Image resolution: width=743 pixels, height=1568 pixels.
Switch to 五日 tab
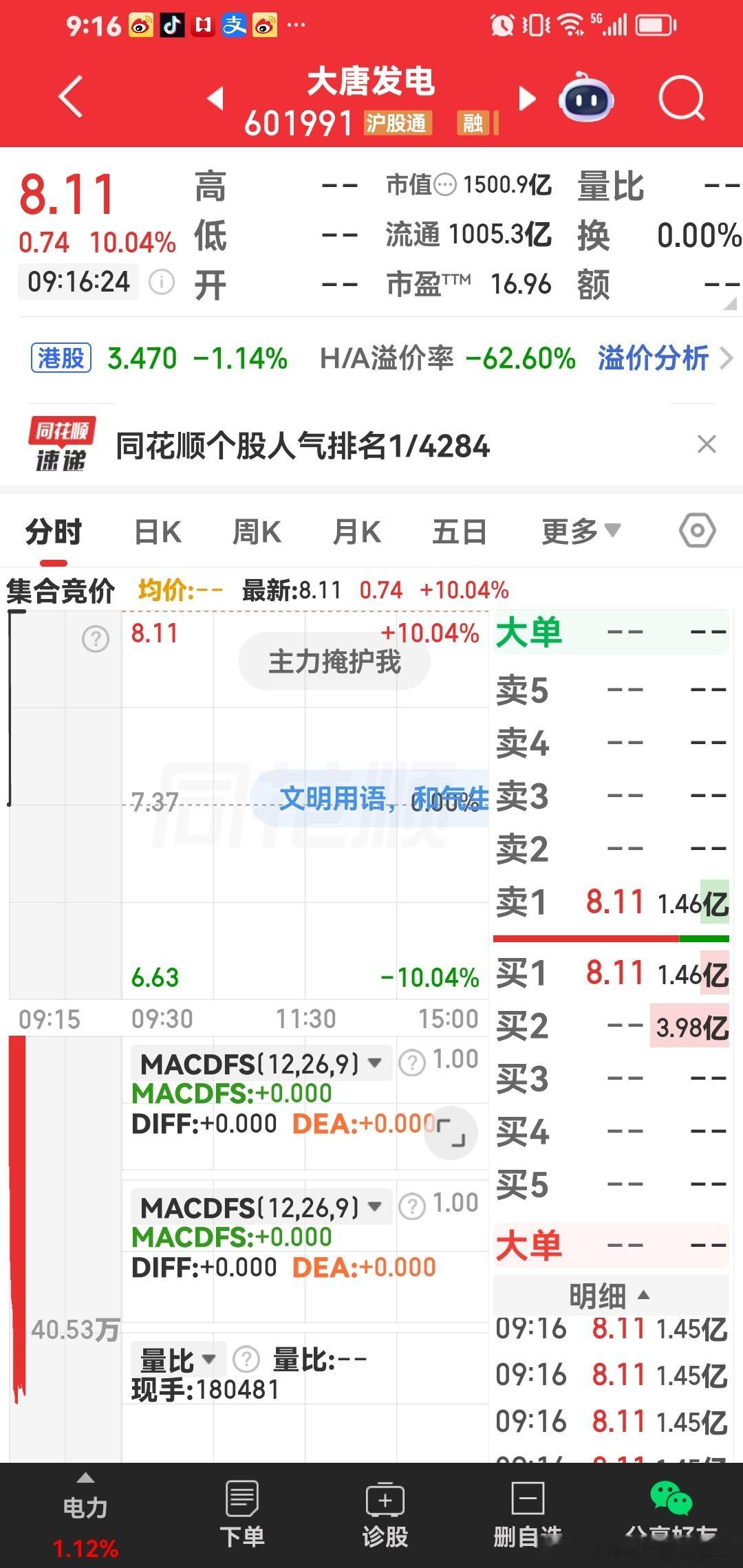tap(460, 532)
